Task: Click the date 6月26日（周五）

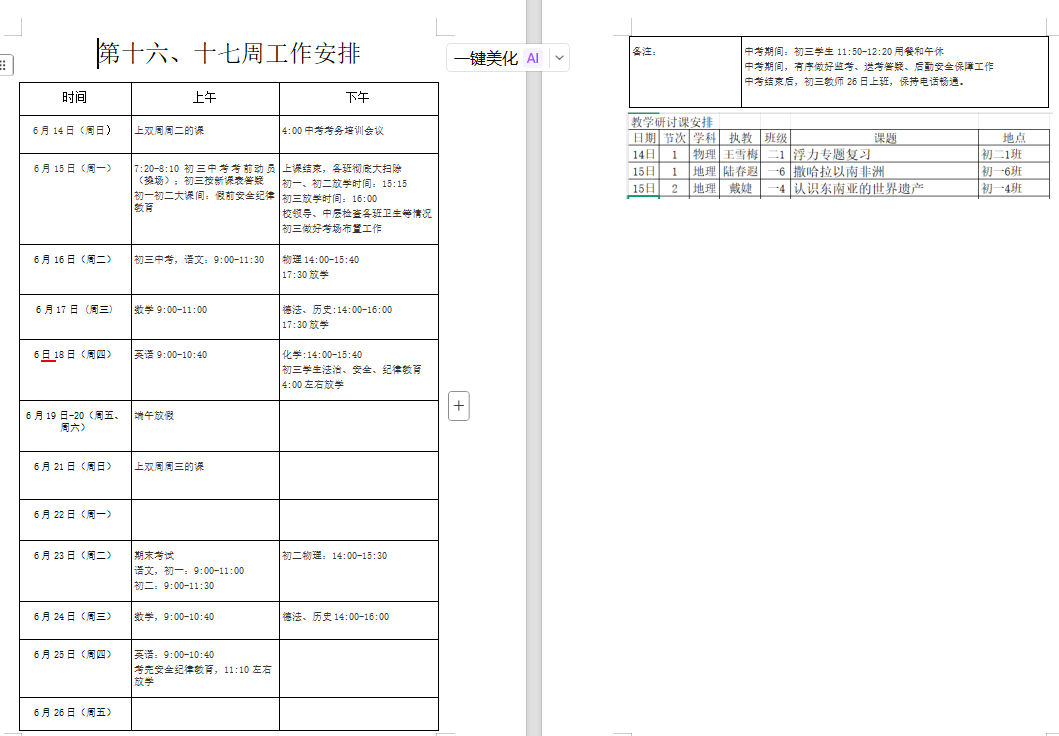Action: 73,712
